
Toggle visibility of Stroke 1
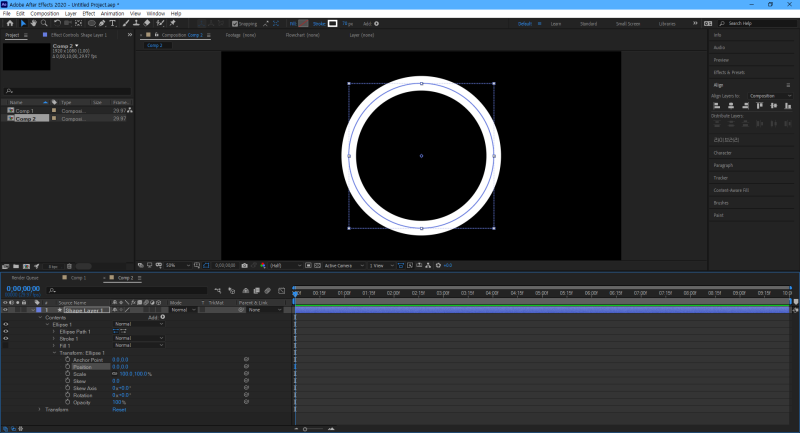pyautogui.click(x=6, y=339)
